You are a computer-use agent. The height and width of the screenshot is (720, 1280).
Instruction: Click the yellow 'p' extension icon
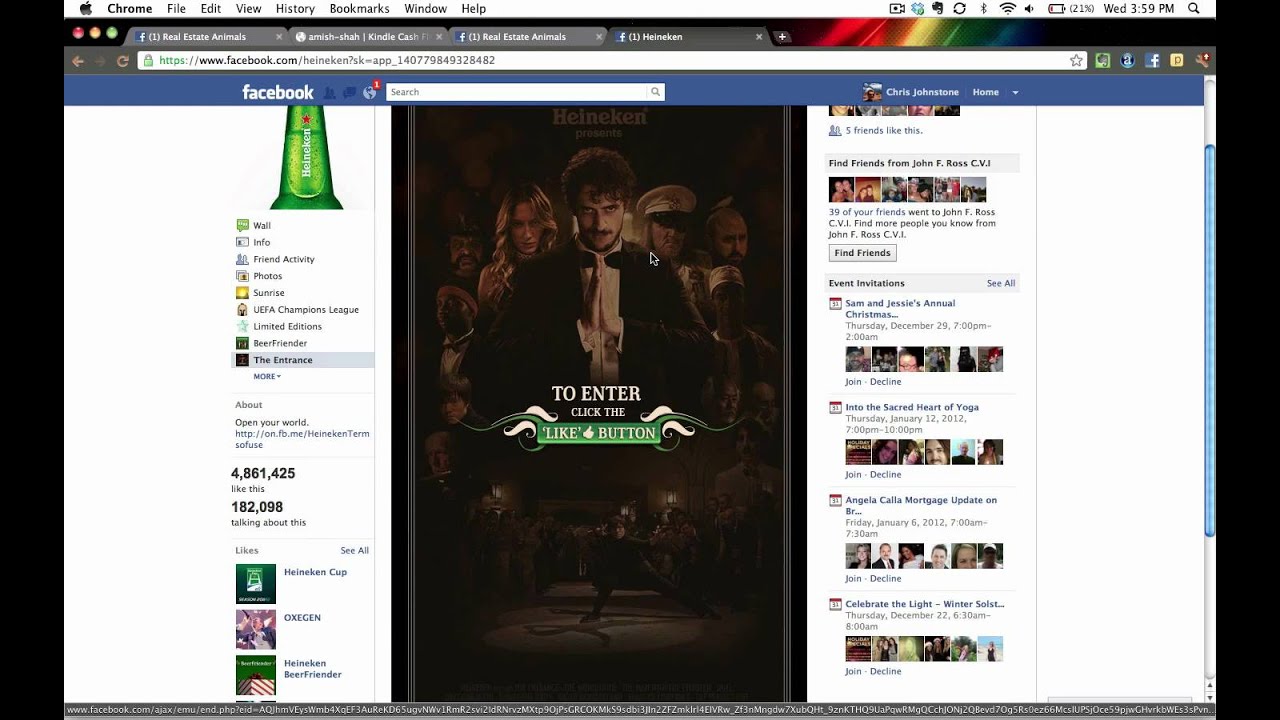[x=1177, y=61]
